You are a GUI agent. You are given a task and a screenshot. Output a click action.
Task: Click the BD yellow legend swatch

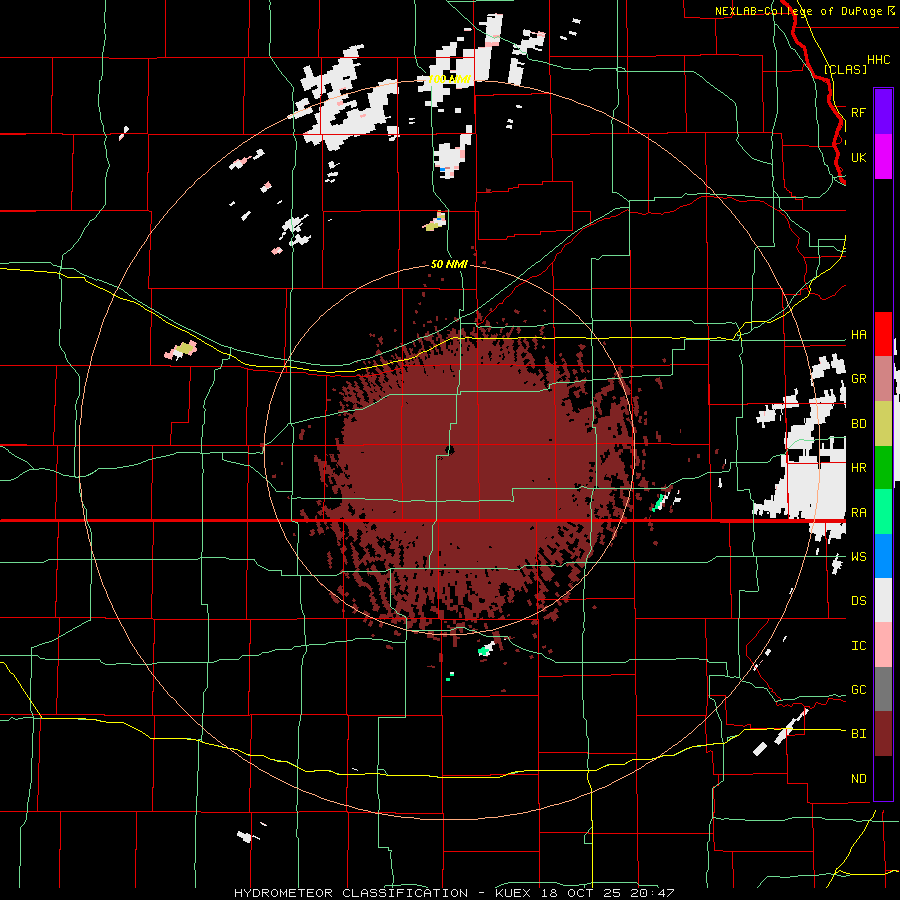[883, 424]
